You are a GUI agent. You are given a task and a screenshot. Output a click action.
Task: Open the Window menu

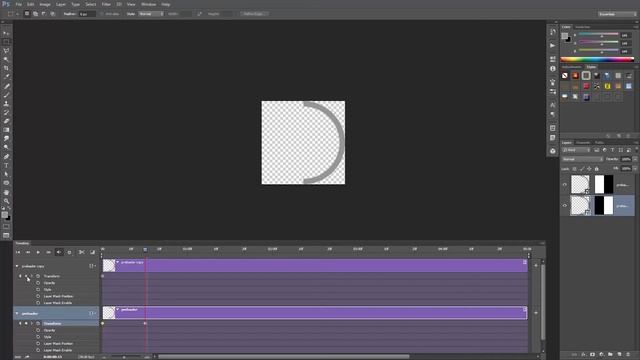pyautogui.click(x=149, y=4)
